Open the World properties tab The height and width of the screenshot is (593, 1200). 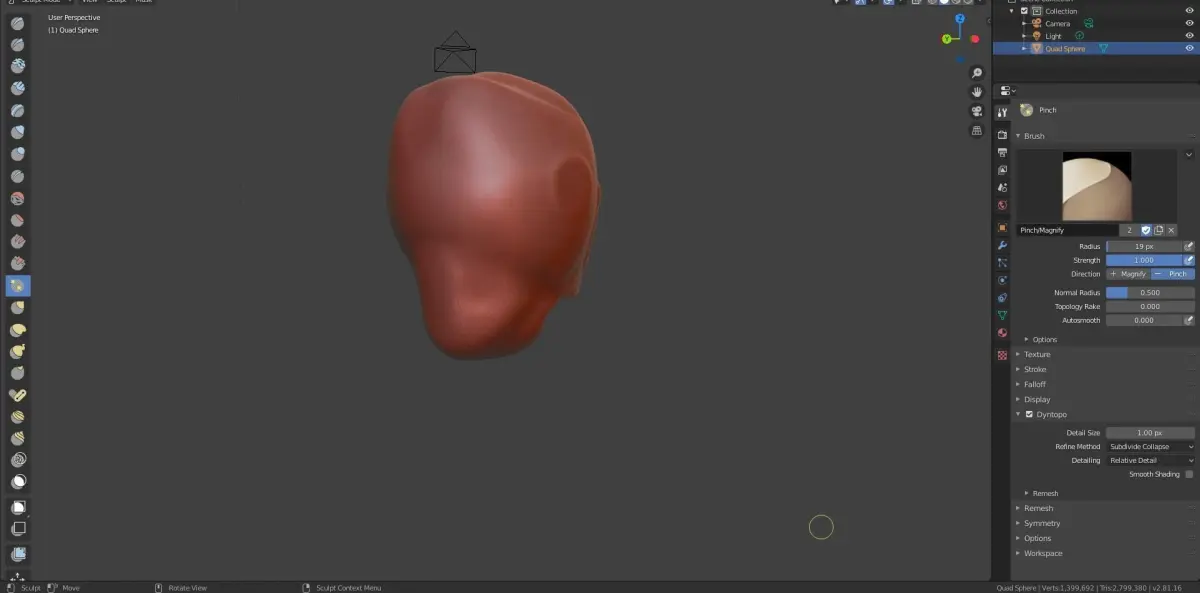pyautogui.click(x=1002, y=206)
